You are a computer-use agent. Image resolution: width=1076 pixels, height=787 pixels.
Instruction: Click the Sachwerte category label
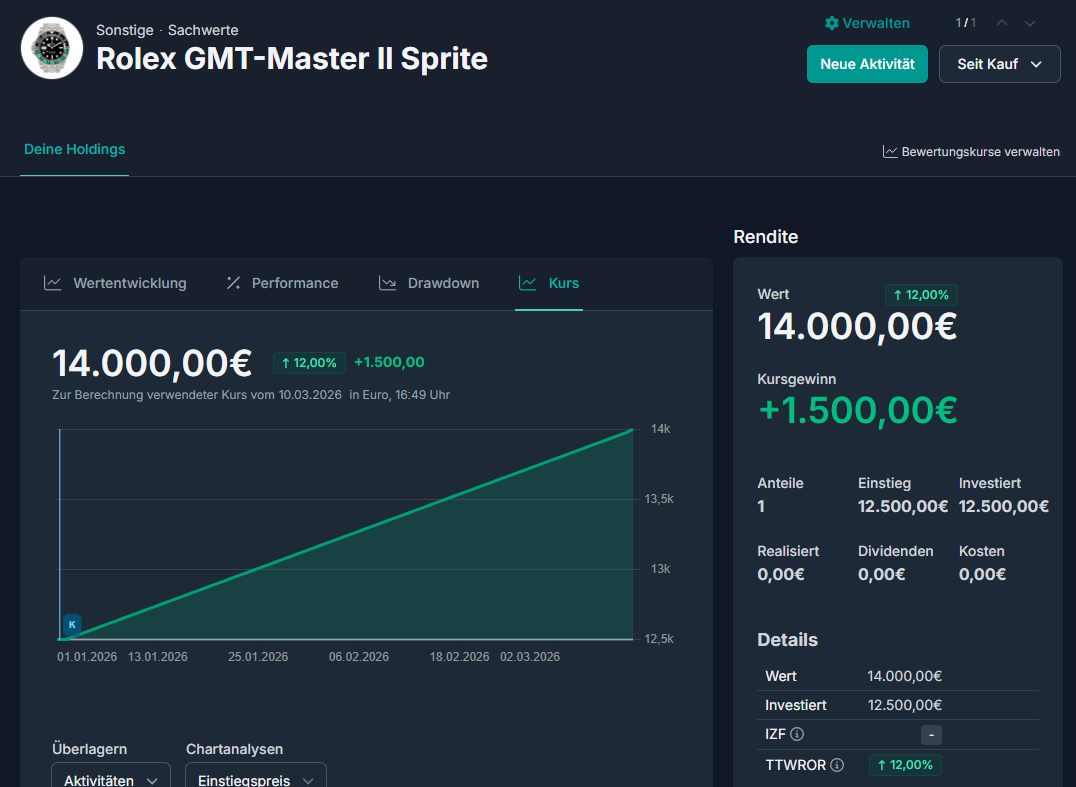(x=203, y=30)
